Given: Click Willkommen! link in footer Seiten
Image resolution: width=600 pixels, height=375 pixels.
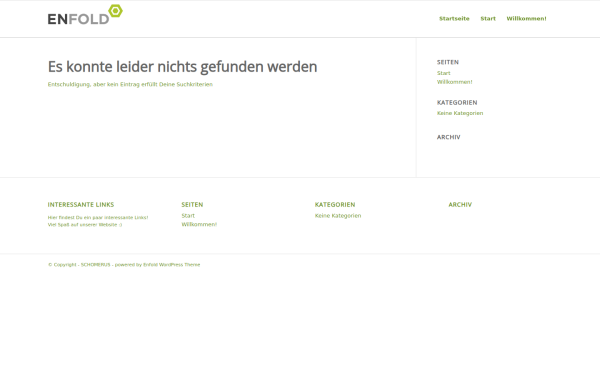Looking at the screenshot, I should point(199,225).
